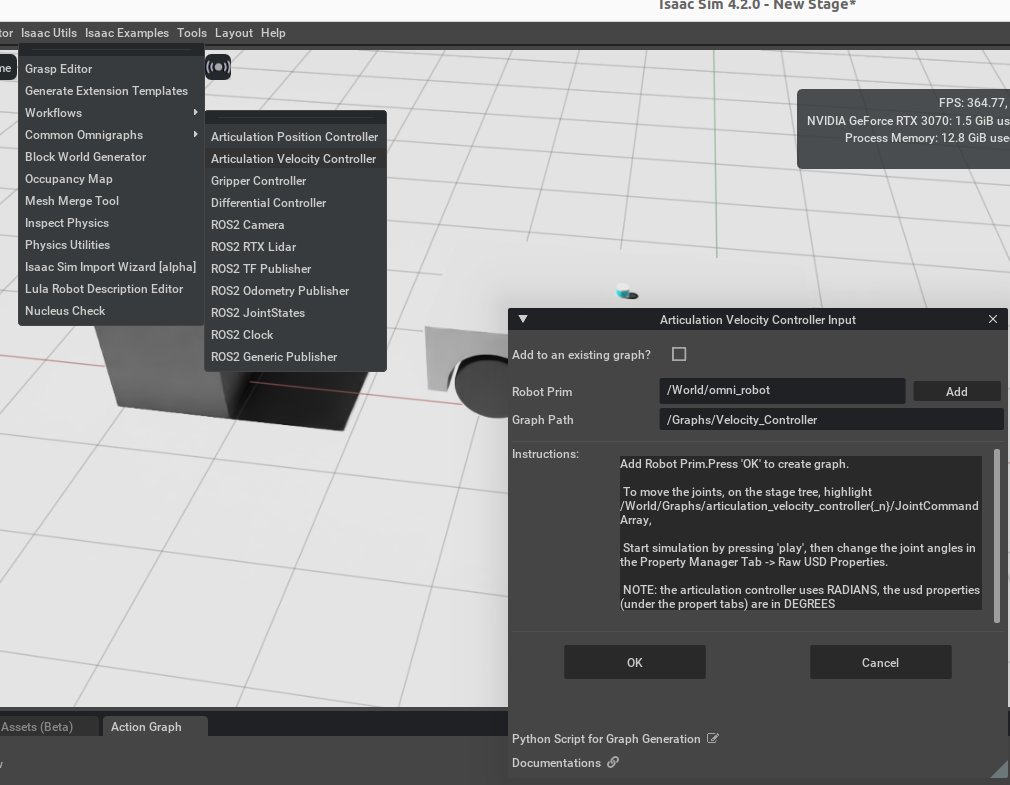Viewport: 1010px width, 785px height.
Task: Open the Documentations link icon
Action: point(613,762)
